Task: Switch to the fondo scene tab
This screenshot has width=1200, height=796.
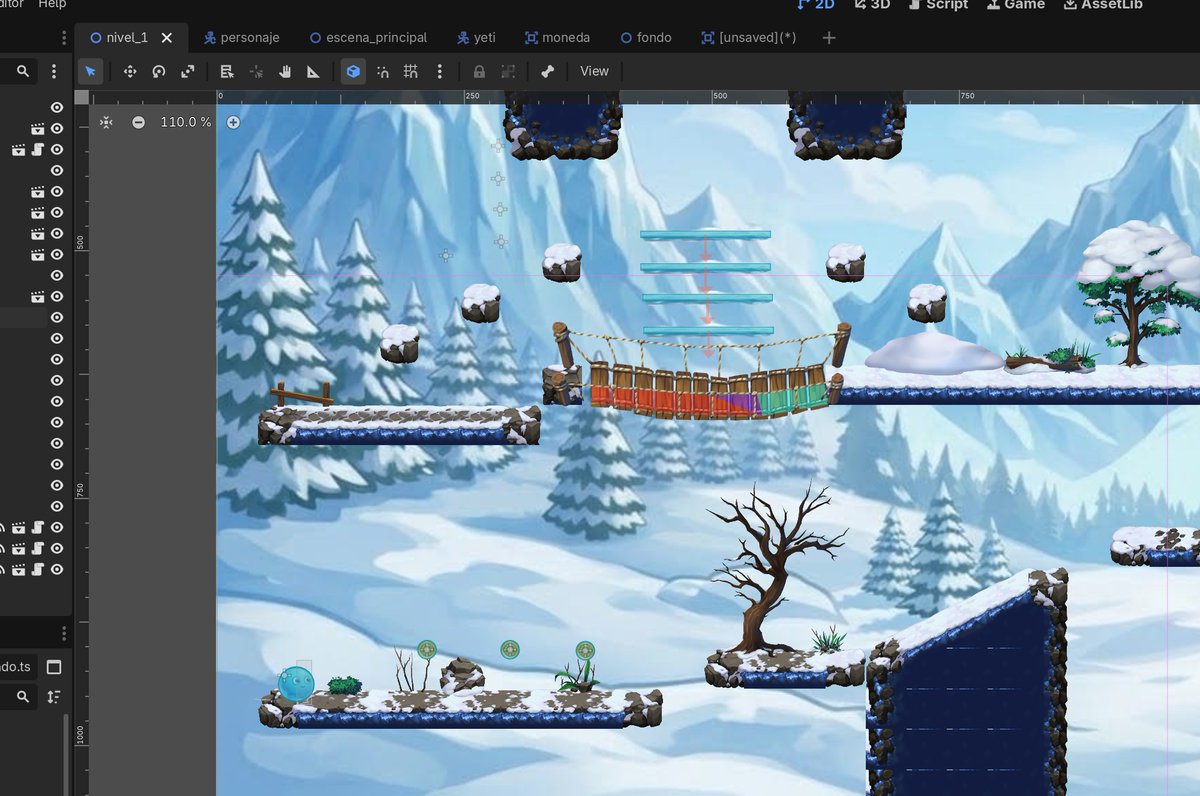Action: coord(645,38)
